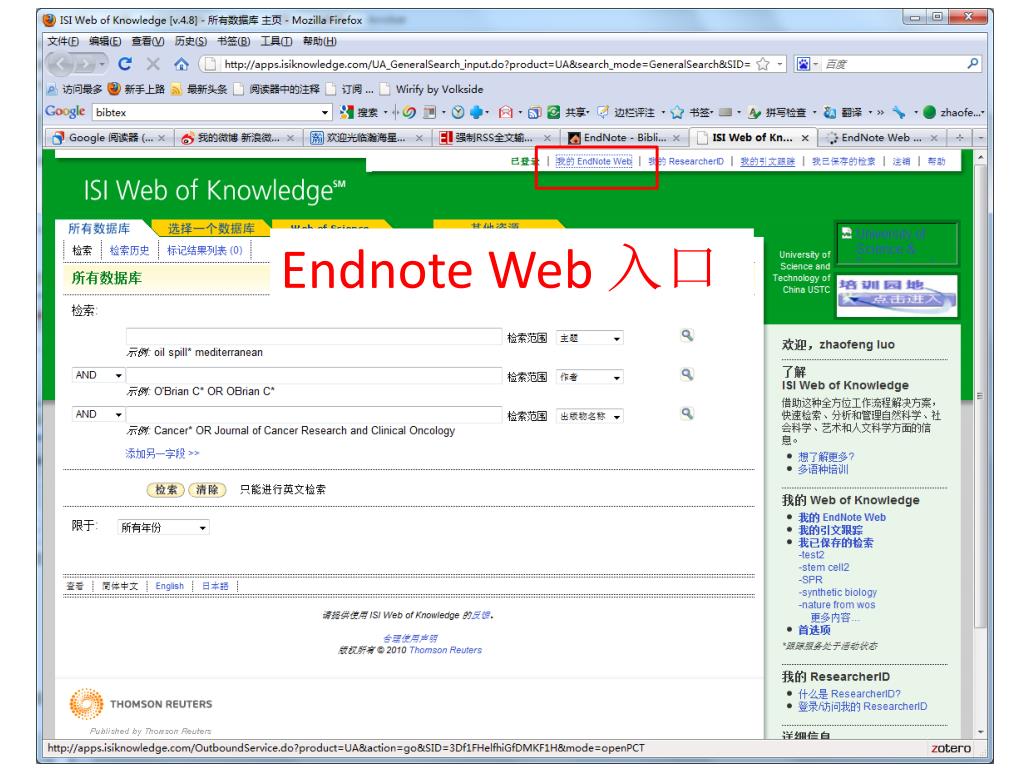Open the 文件 menu
The height and width of the screenshot is (768, 1024).
pos(63,41)
